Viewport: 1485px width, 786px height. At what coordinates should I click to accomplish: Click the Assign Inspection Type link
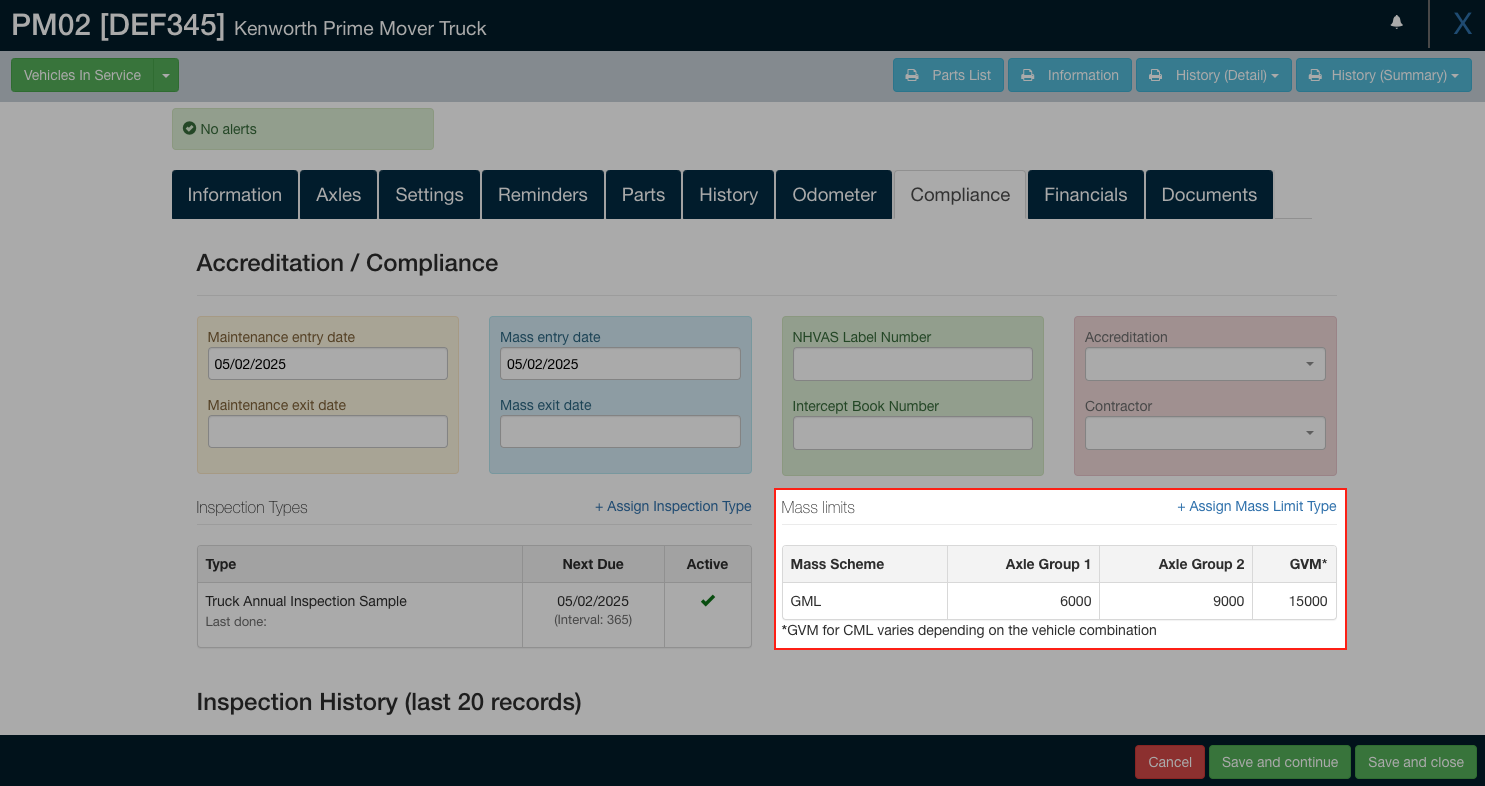(x=673, y=506)
